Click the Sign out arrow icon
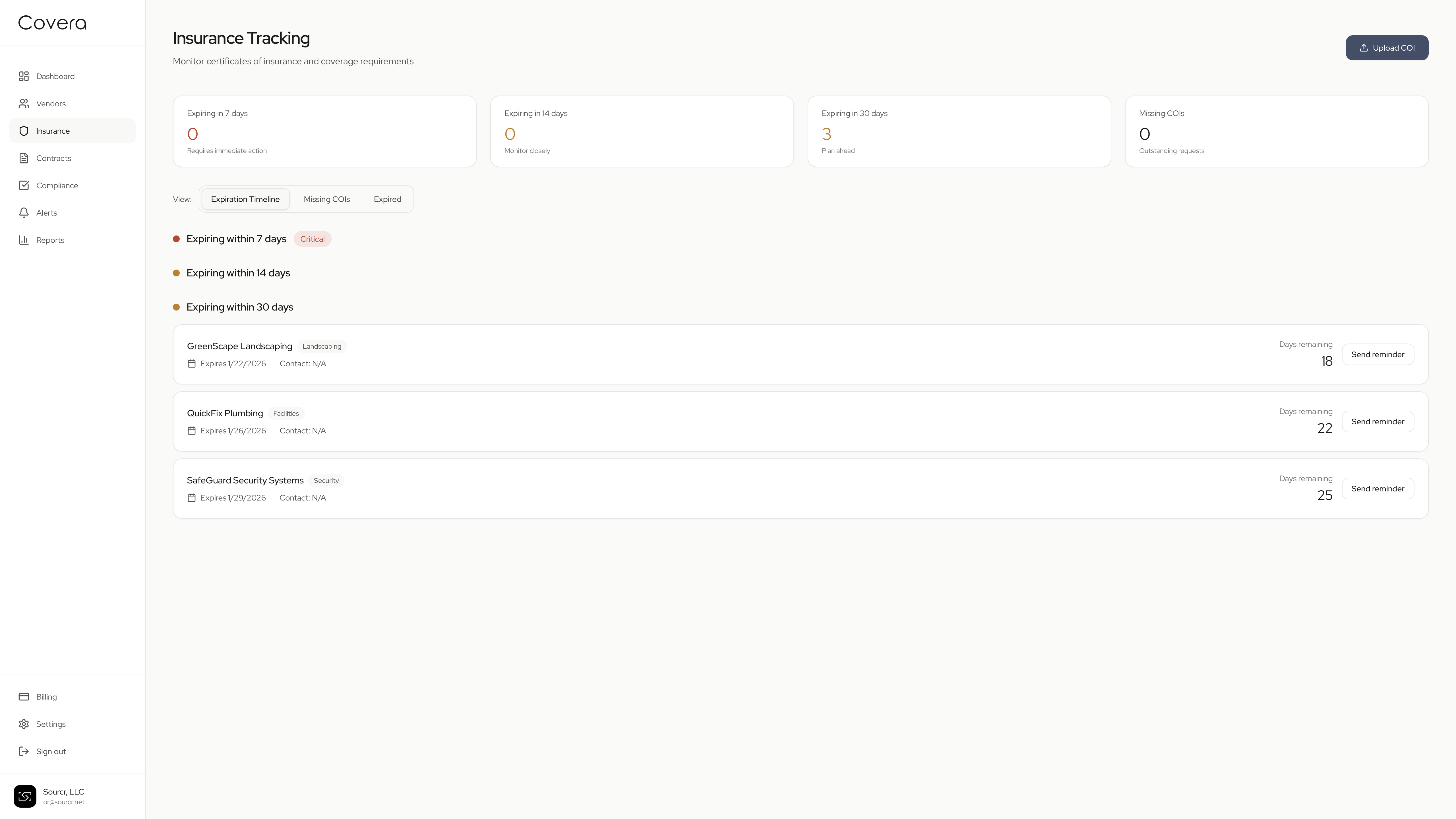The height and width of the screenshot is (819, 1456). [24, 751]
